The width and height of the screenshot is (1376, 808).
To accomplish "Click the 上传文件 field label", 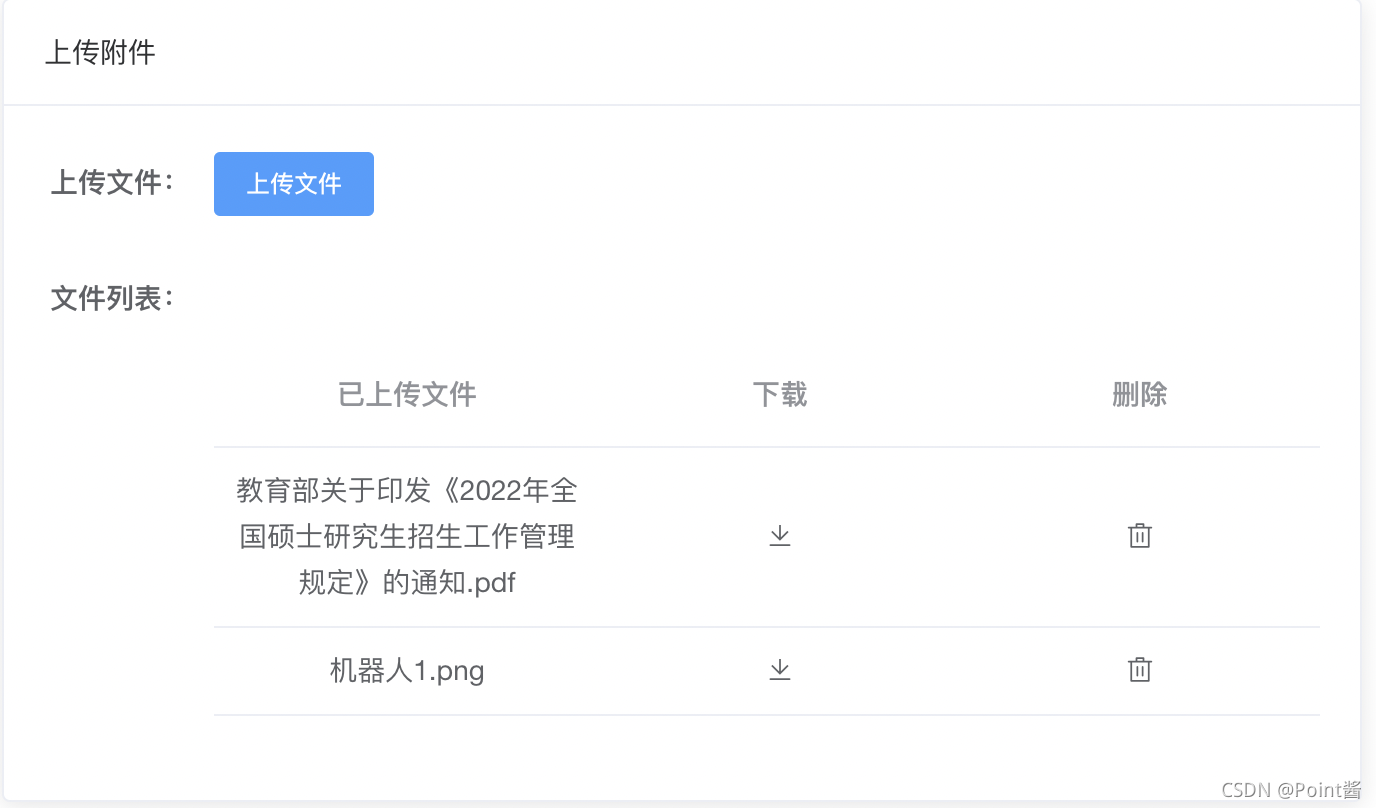I will tap(111, 183).
